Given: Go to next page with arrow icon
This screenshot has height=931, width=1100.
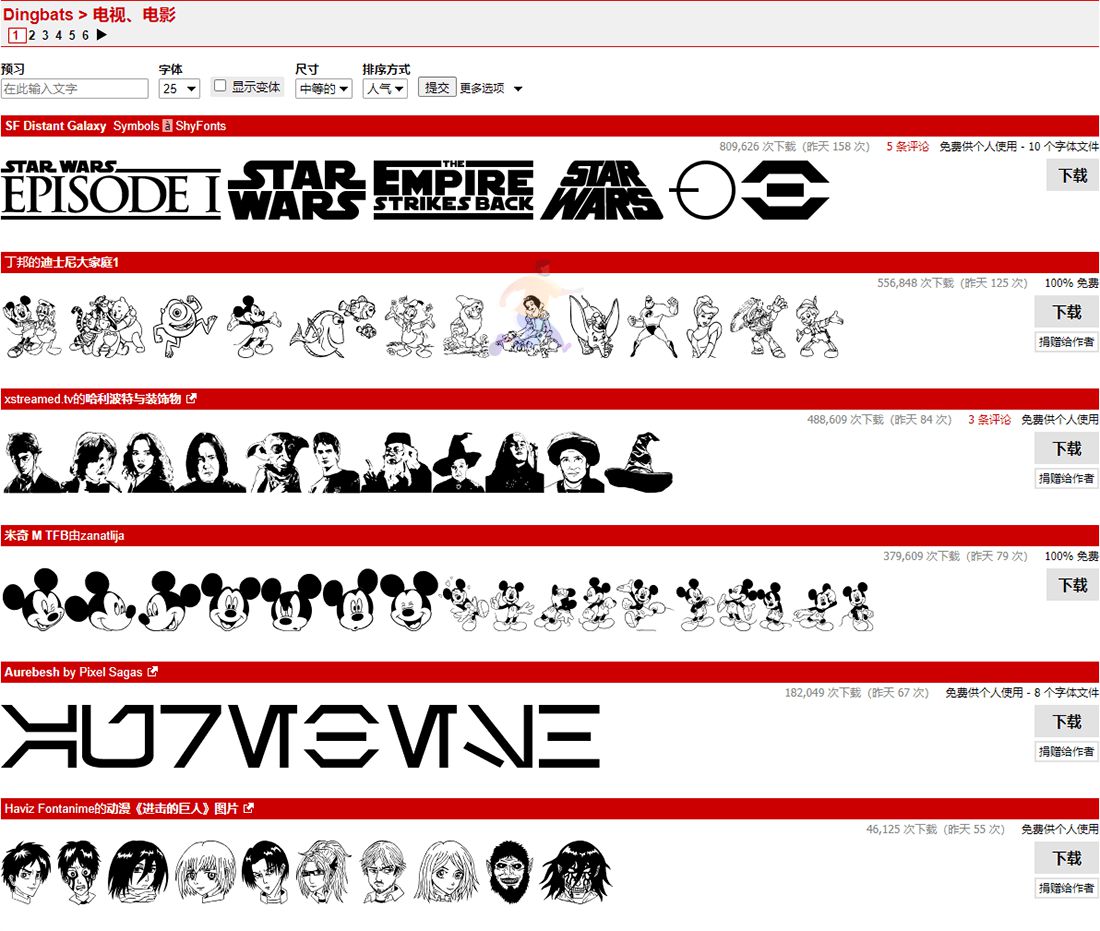Looking at the screenshot, I should click(x=102, y=34).
